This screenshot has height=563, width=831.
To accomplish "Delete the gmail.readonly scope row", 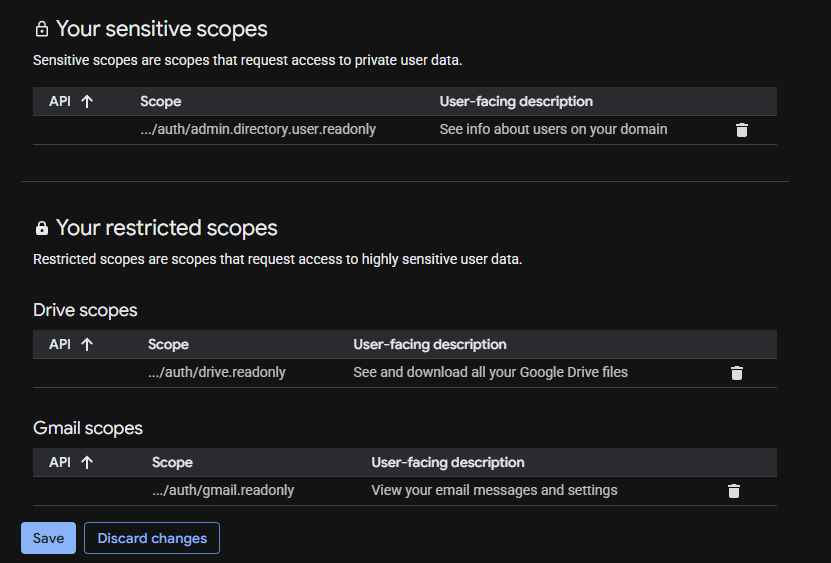I will (733, 491).
